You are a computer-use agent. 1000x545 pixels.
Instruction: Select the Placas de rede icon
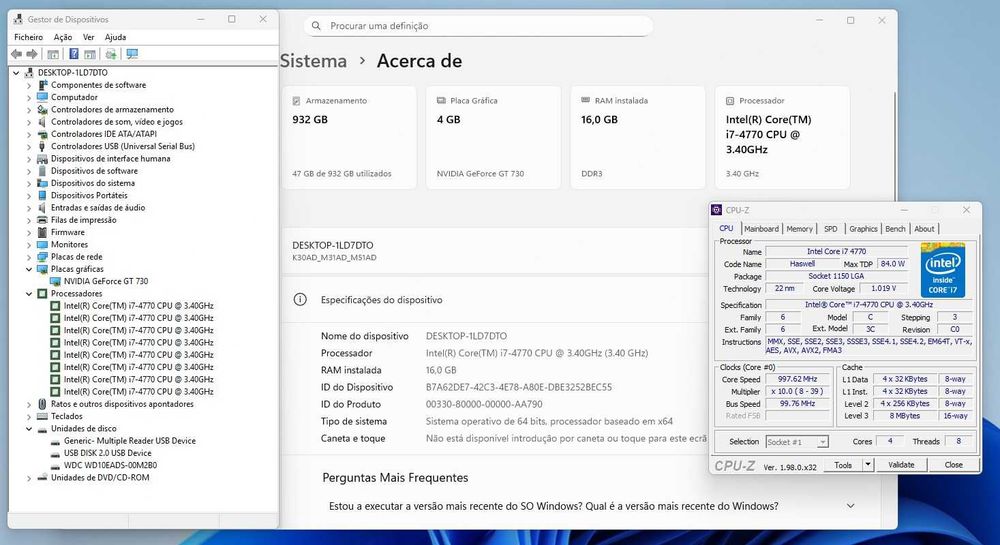[x=43, y=256]
